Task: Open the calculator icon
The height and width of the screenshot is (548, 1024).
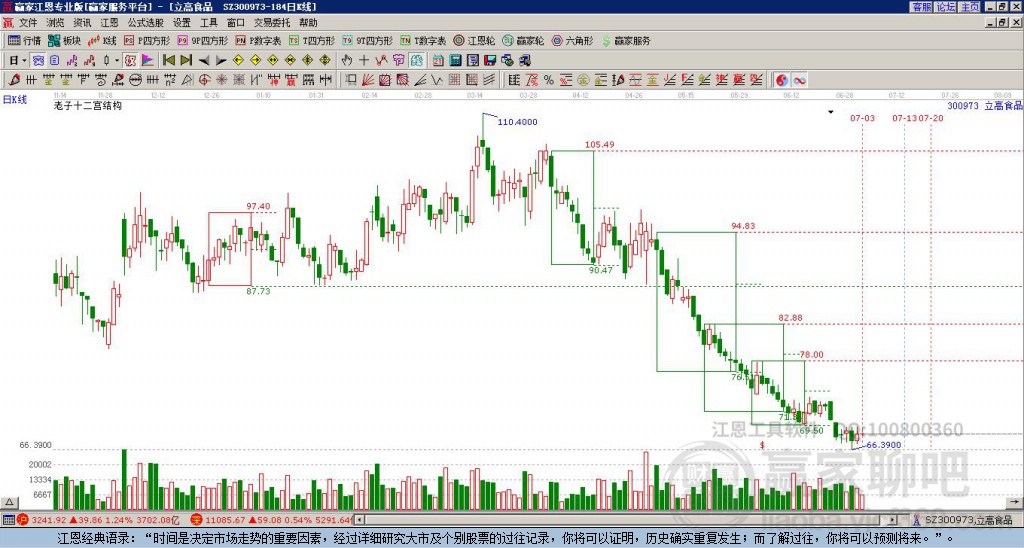Action: pos(455,61)
